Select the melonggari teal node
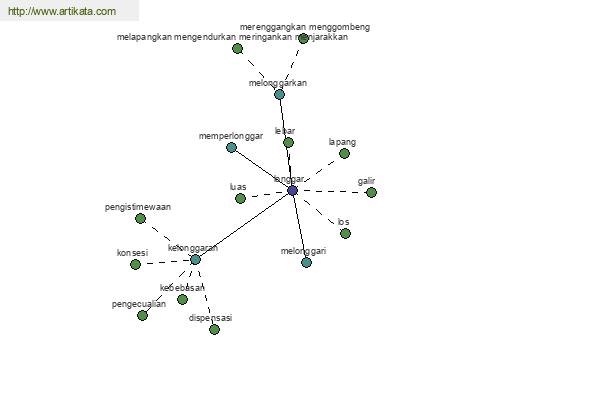 [x=307, y=263]
